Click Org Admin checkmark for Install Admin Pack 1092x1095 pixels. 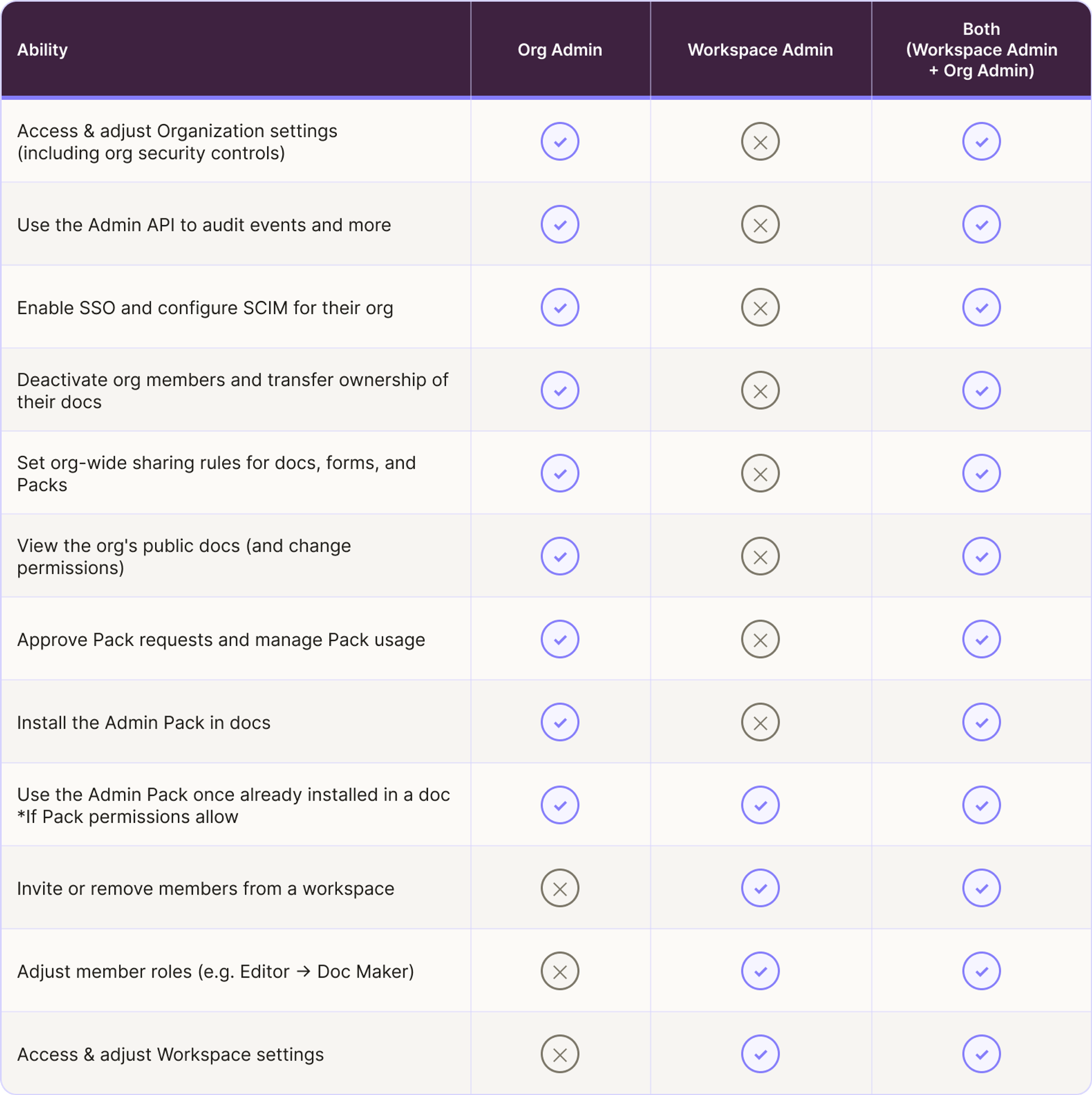pos(559,722)
